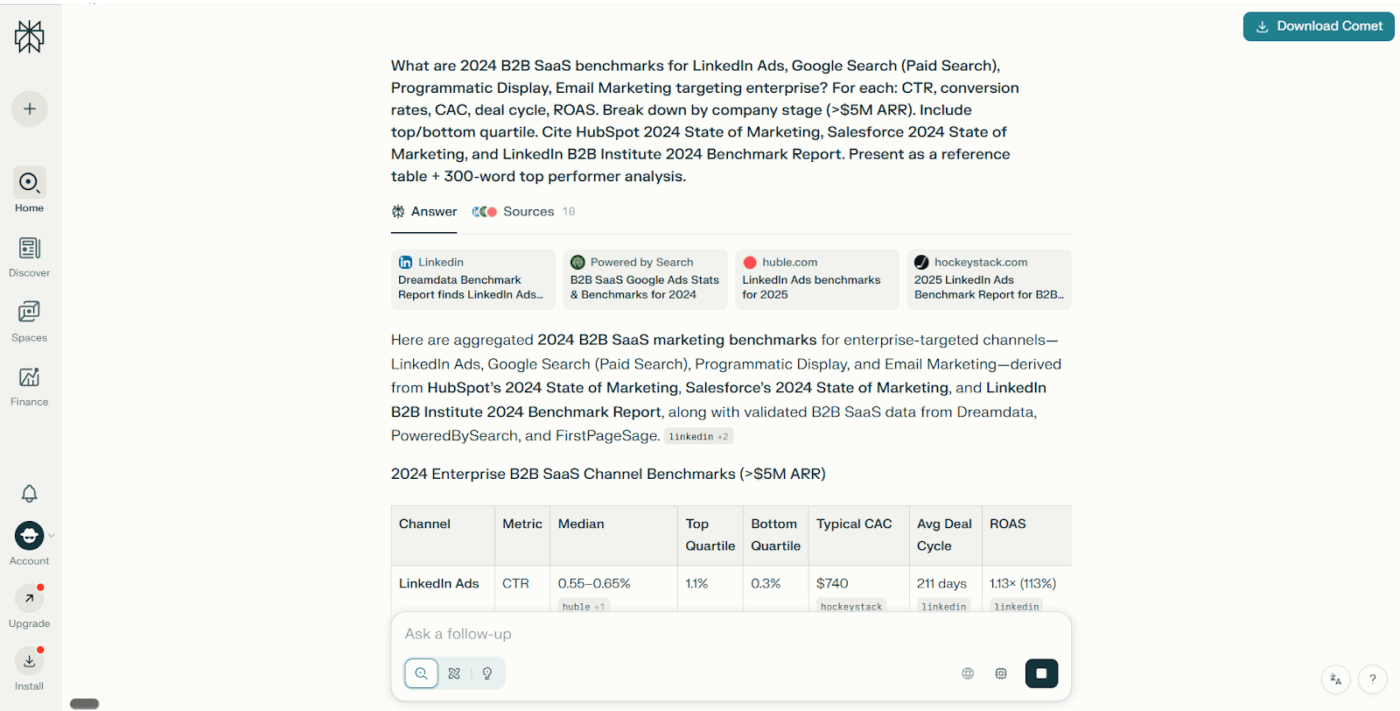Select the lightbulb reasoning mode icon
Image resolution: width=1400 pixels, height=711 pixels.
tap(487, 673)
